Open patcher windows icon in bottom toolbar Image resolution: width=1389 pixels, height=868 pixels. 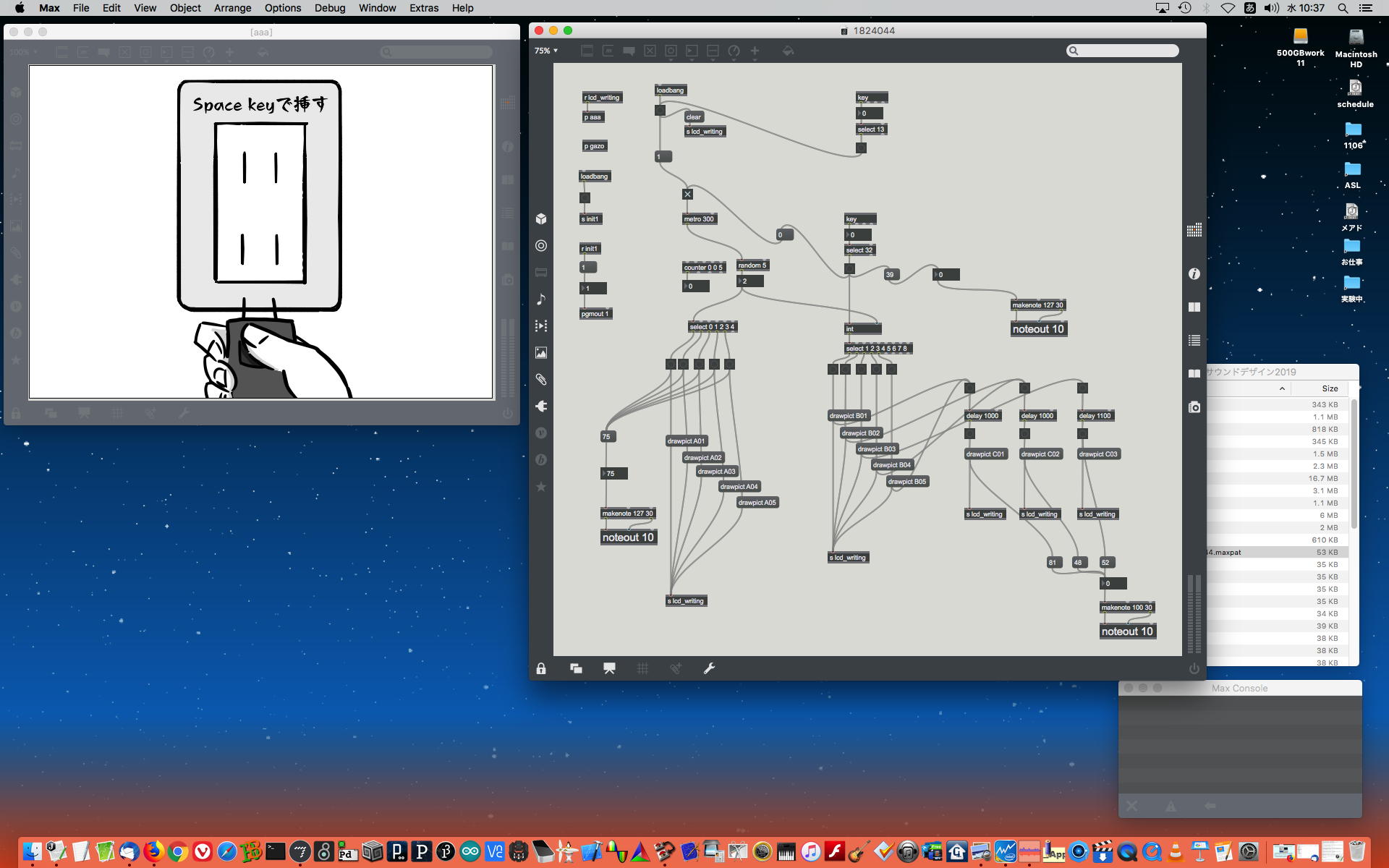coord(576,668)
